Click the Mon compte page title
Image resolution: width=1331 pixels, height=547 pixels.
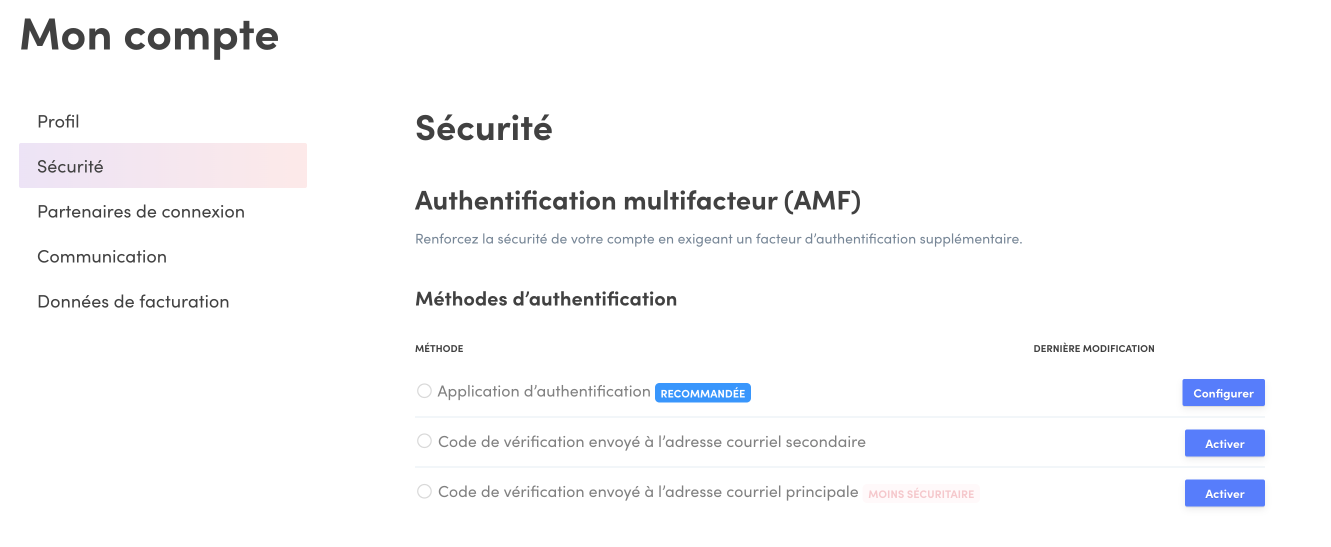(x=150, y=35)
